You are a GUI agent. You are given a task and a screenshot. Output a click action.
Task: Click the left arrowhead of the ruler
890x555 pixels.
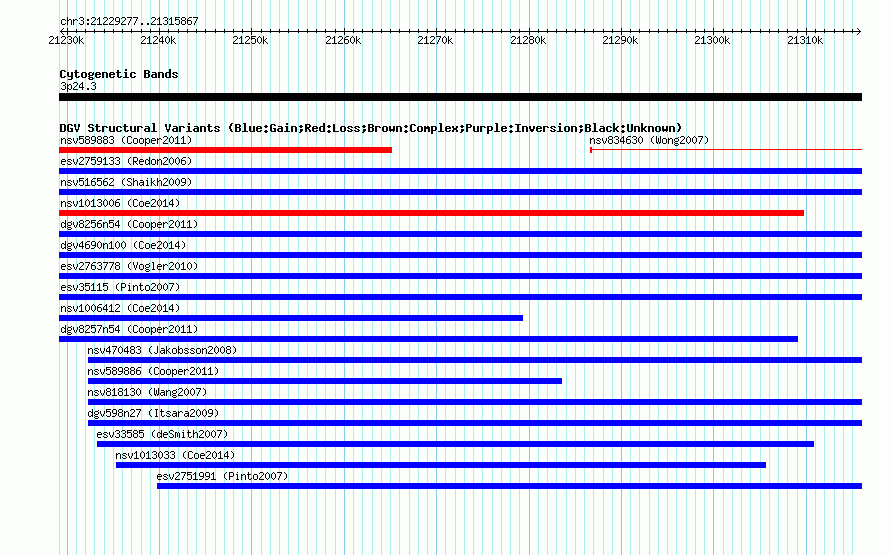point(62,31)
